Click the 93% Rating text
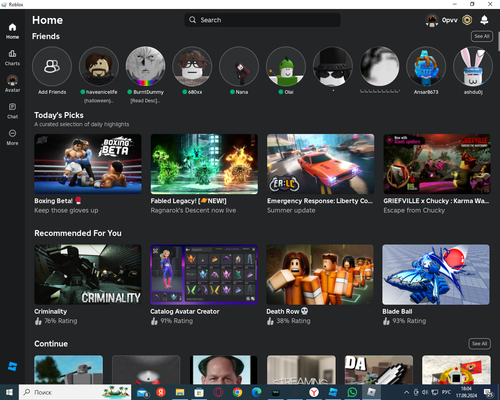500x400 pixels. [409, 321]
